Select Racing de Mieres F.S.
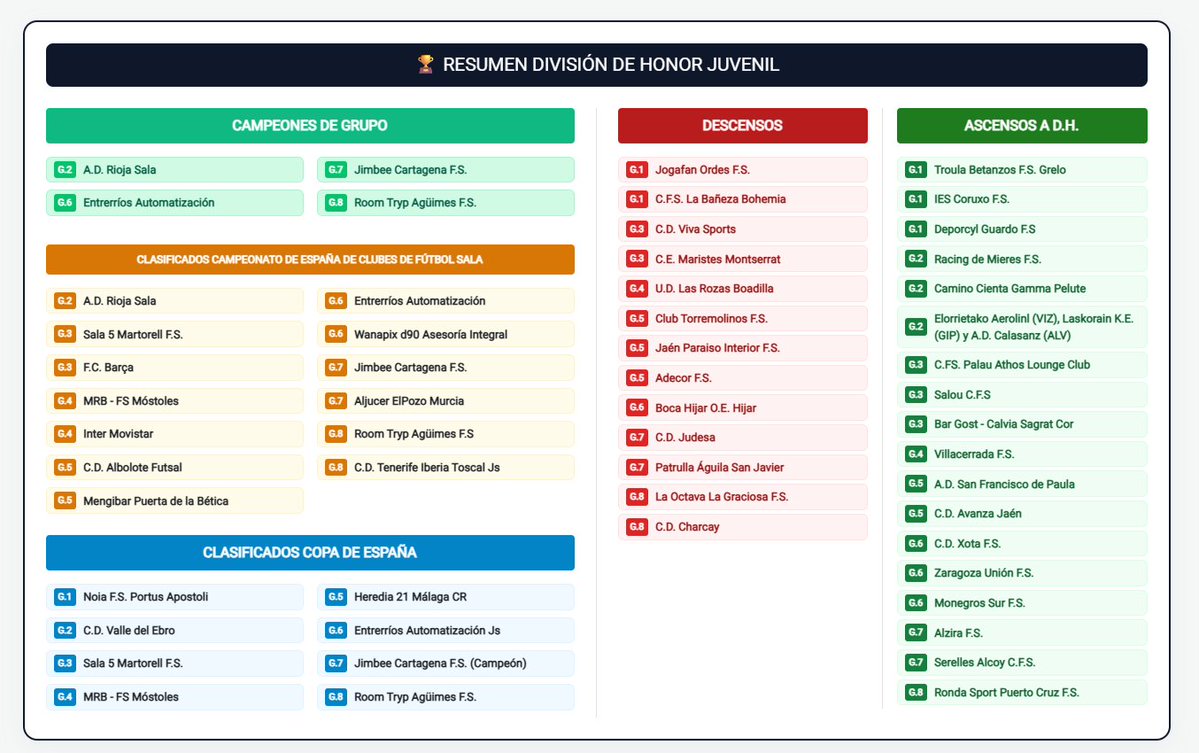1199x753 pixels. 1022,258
